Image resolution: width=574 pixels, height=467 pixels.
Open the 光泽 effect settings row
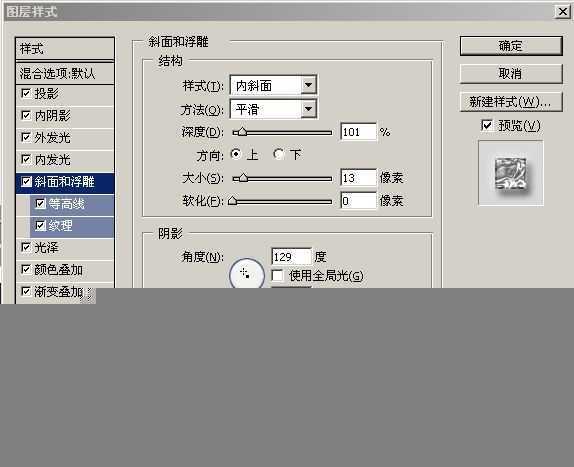(65, 248)
